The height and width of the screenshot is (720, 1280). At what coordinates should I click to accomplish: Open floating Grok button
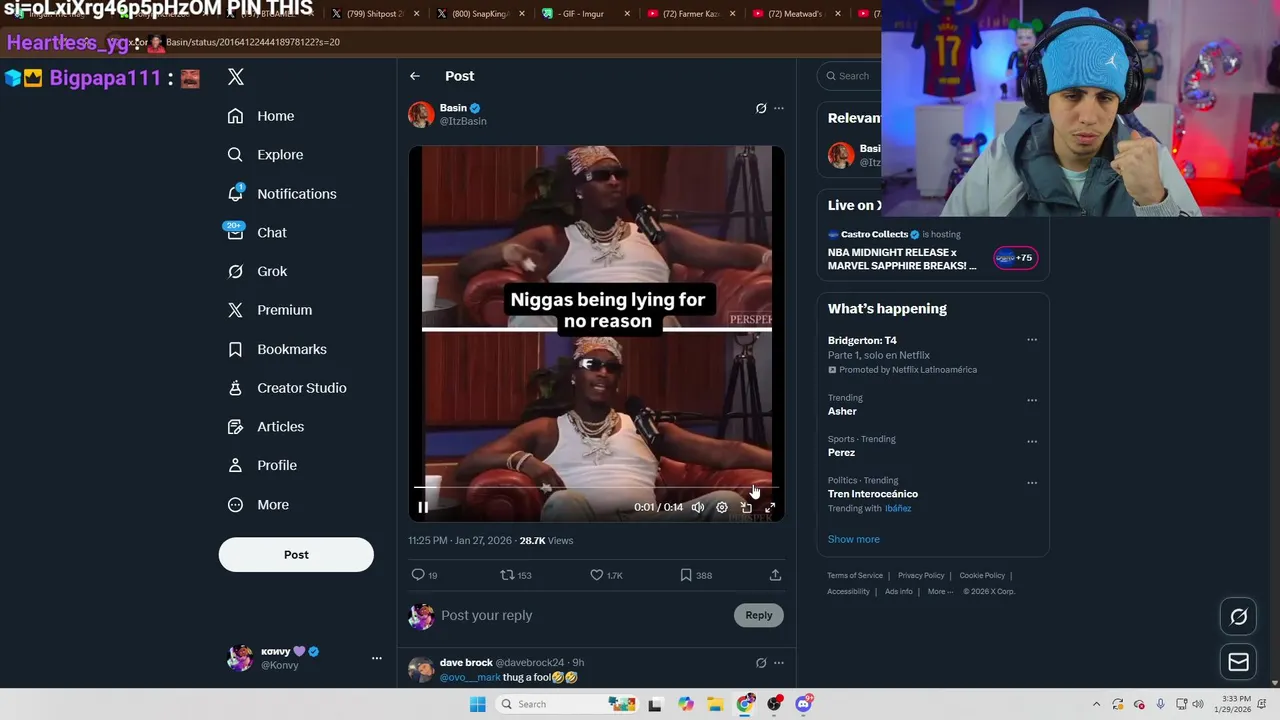point(1239,617)
